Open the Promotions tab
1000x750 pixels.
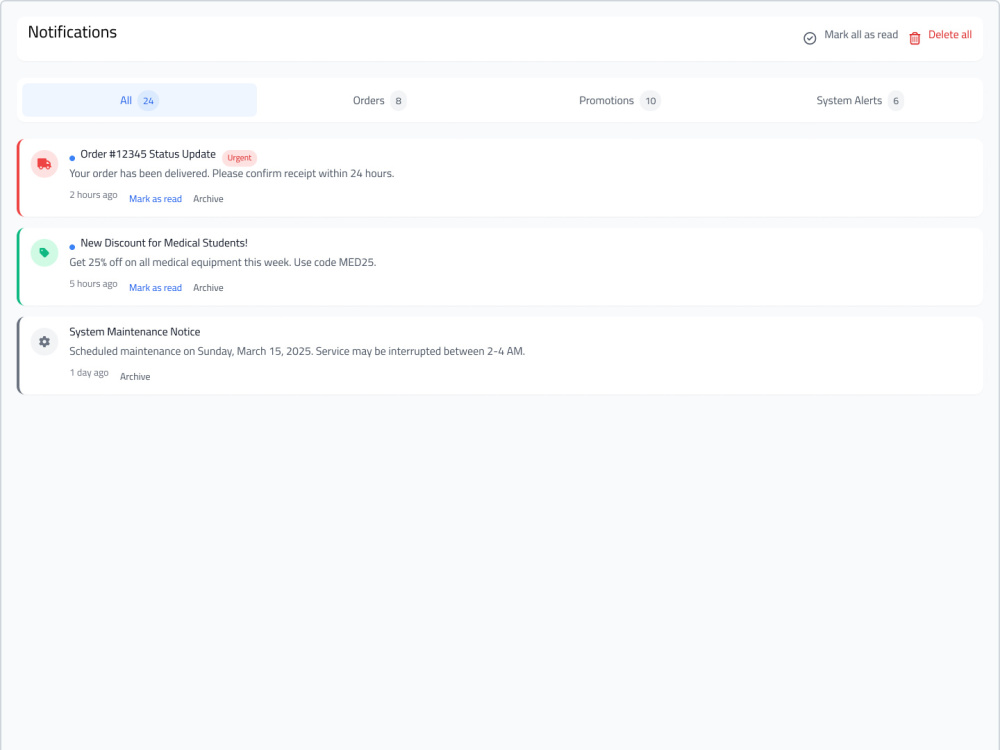619,100
